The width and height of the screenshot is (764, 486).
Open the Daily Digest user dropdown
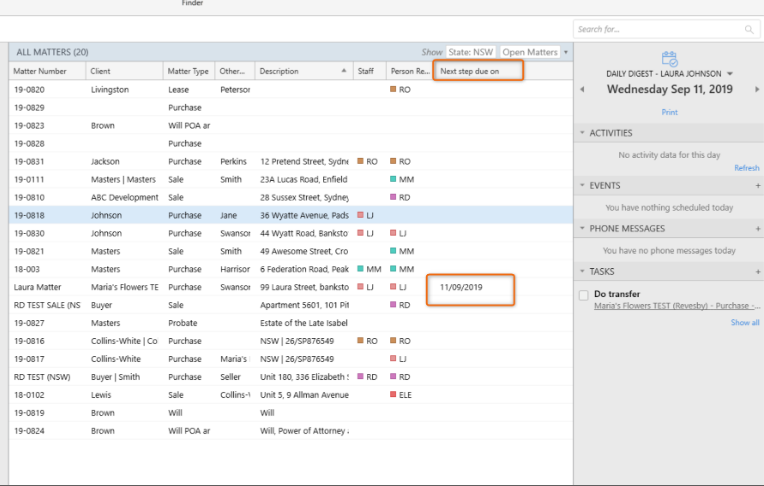730,74
